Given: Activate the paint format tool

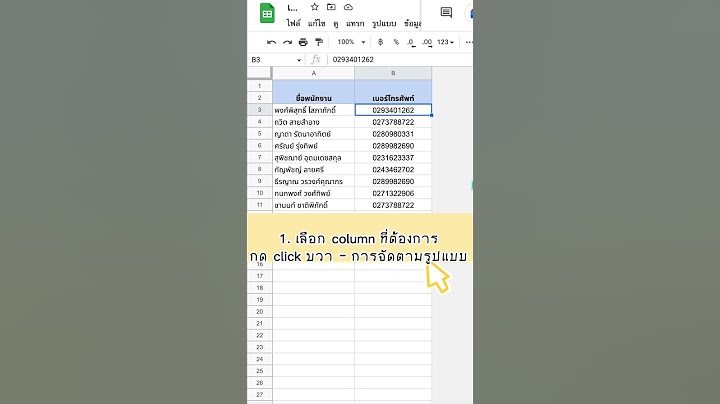Looking at the screenshot, I should pyautogui.click(x=319, y=42).
